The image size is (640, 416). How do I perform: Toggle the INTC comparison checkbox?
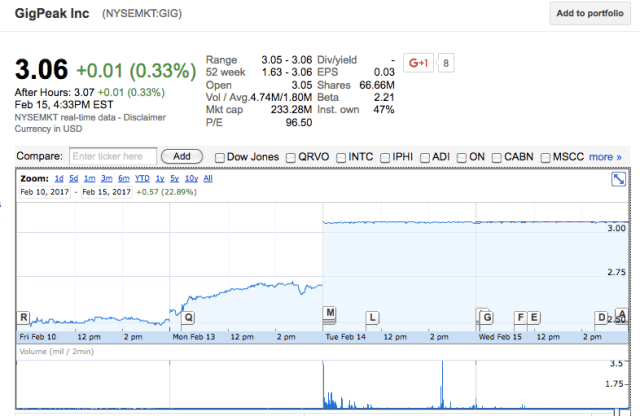pos(341,157)
